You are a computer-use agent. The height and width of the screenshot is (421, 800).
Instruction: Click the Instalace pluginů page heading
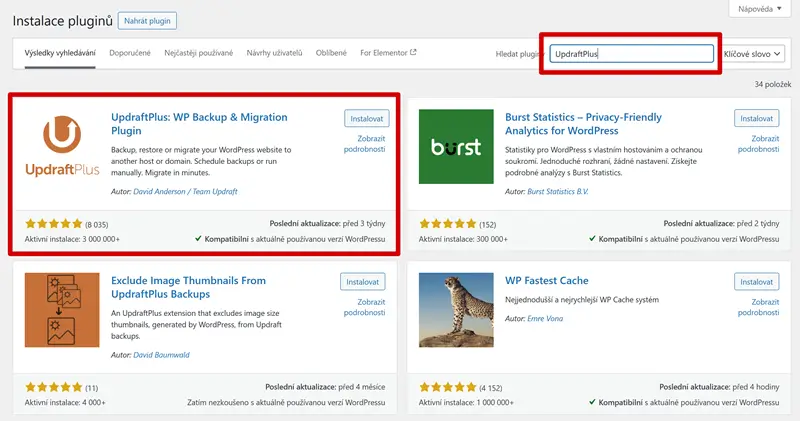point(62,21)
